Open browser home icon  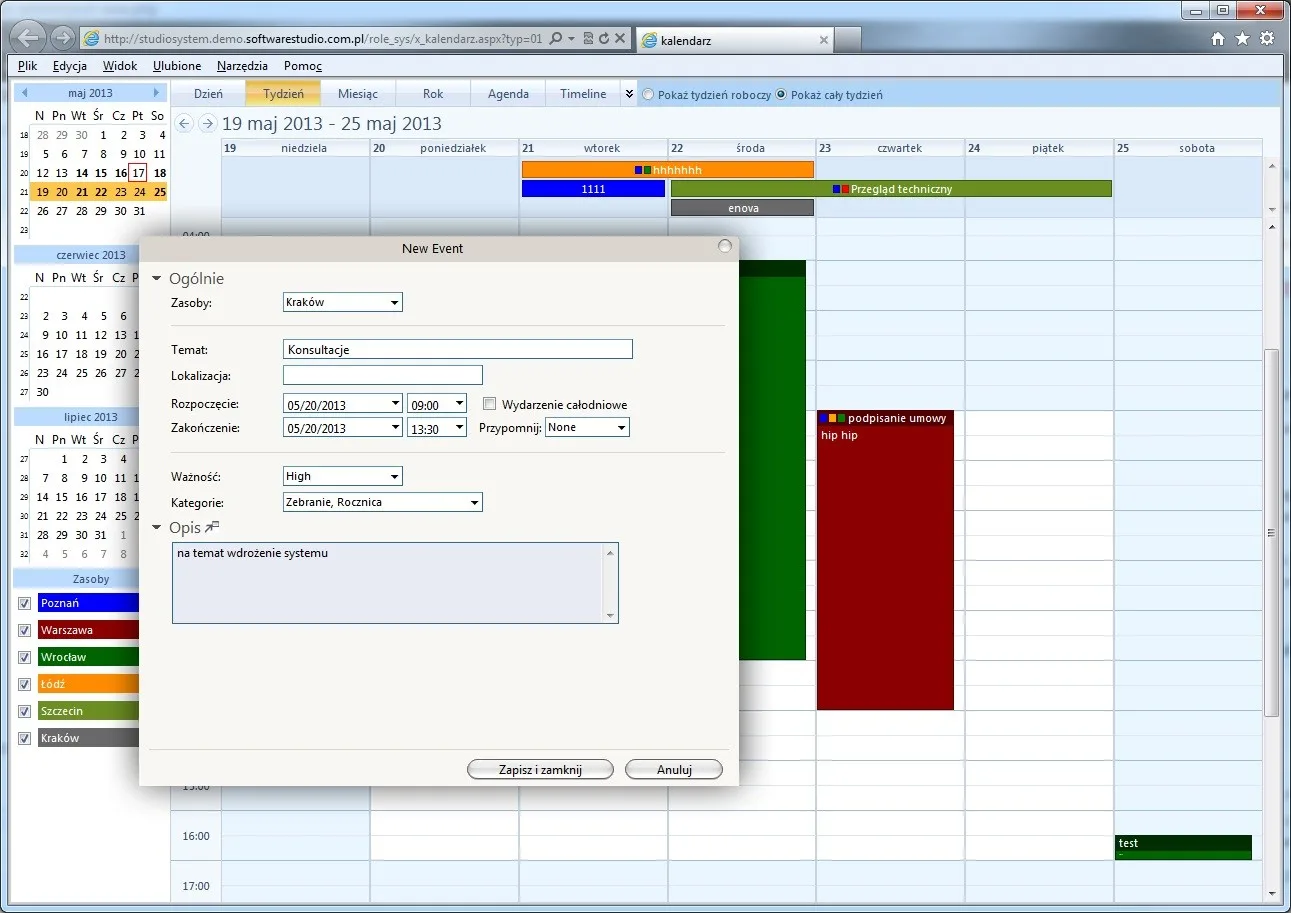[x=1218, y=39]
